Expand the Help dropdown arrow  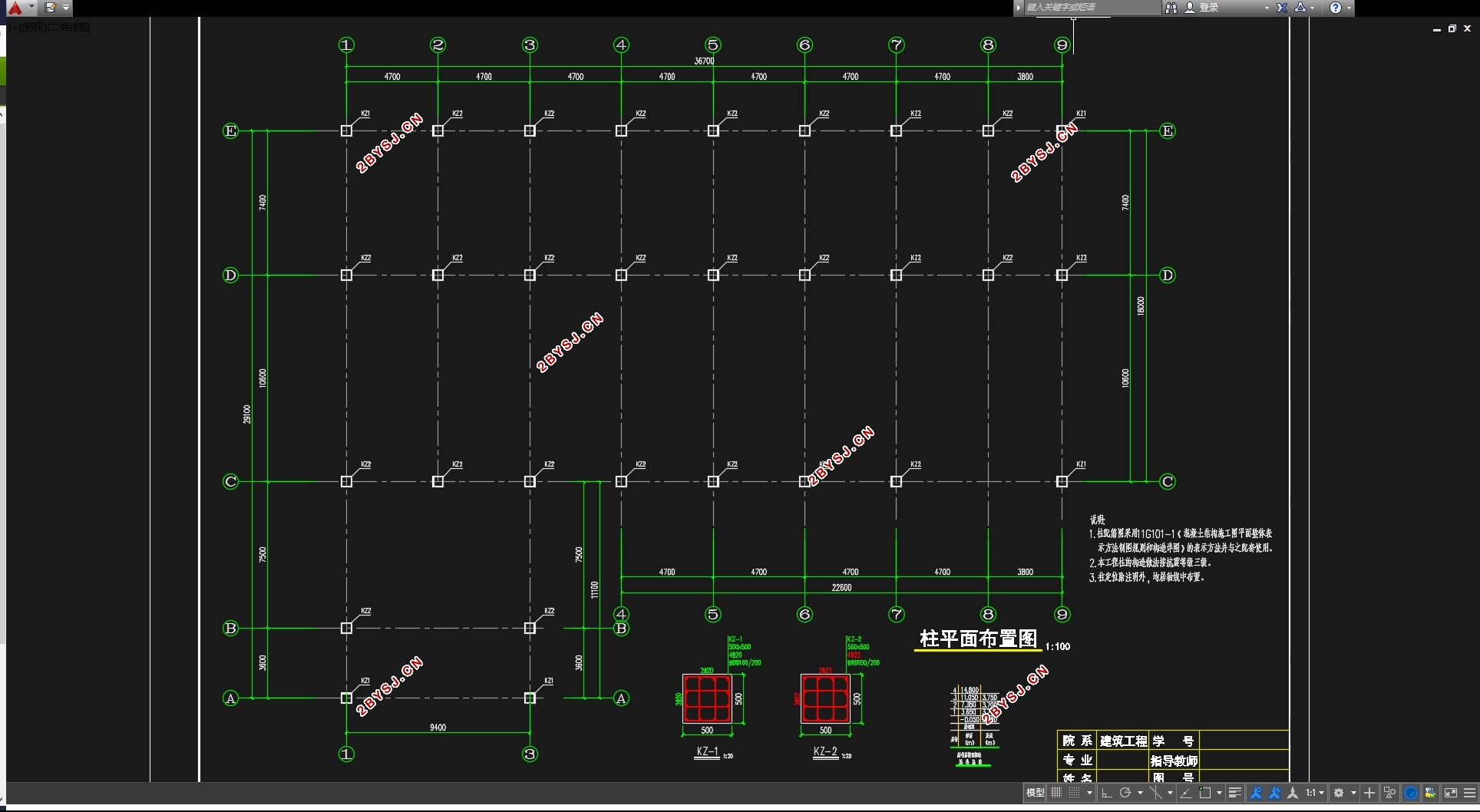(1349, 8)
